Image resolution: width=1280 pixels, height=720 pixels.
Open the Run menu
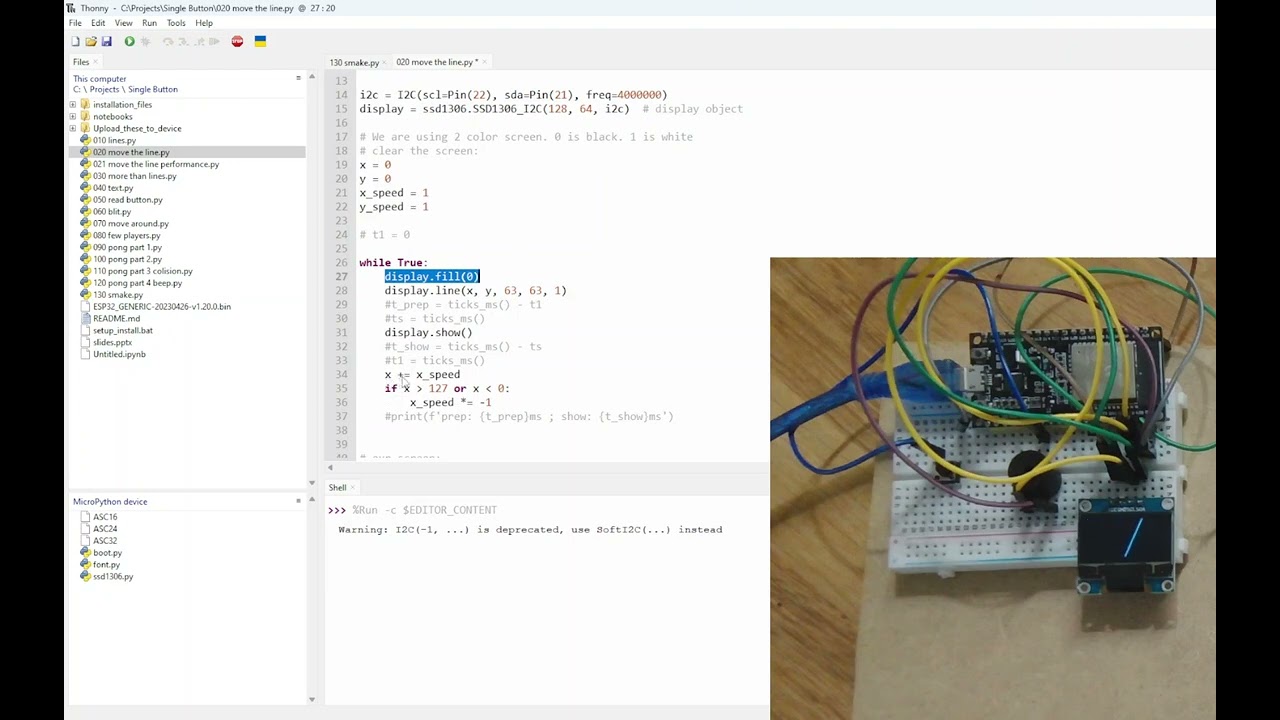(x=149, y=22)
